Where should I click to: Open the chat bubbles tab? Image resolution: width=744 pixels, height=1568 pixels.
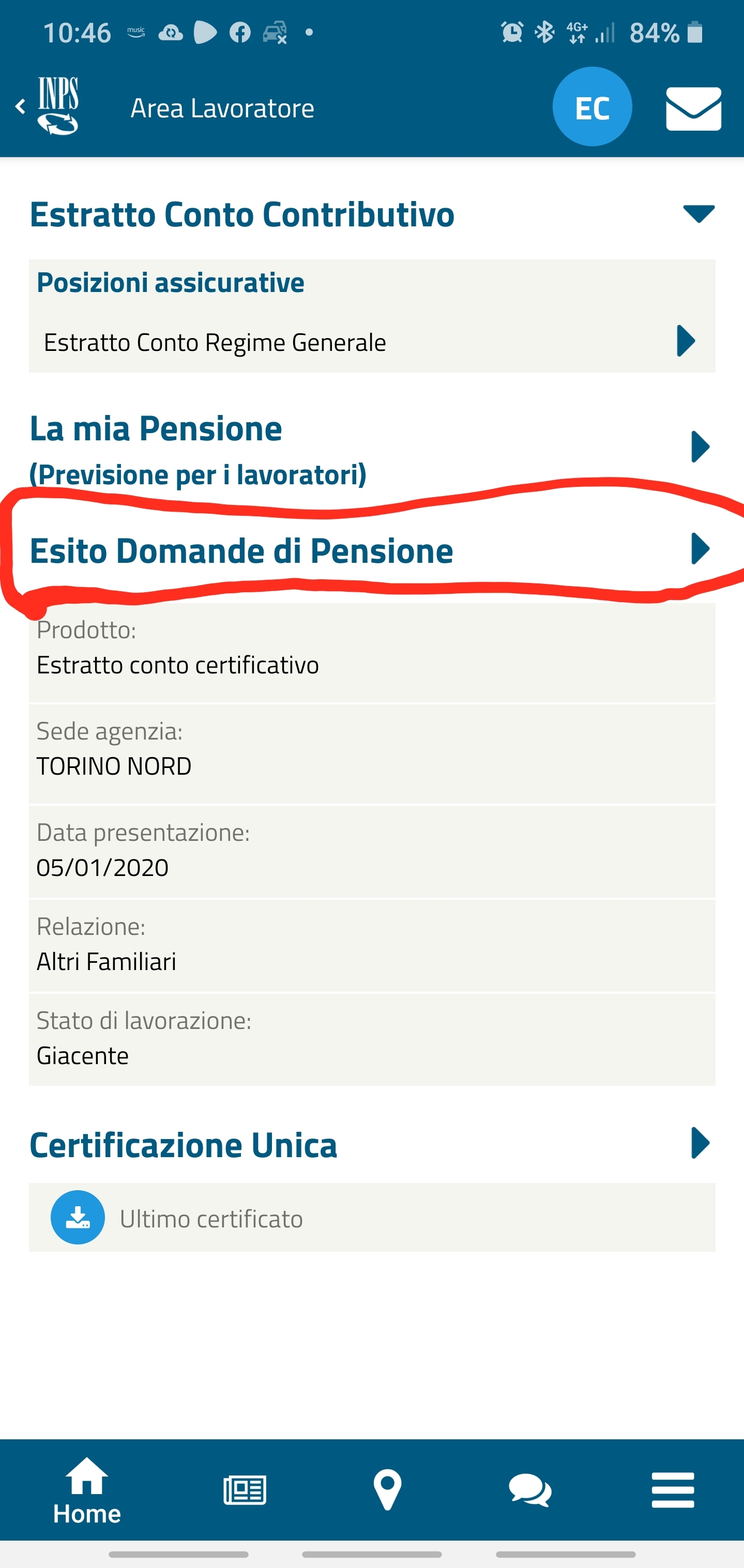coord(529,1490)
